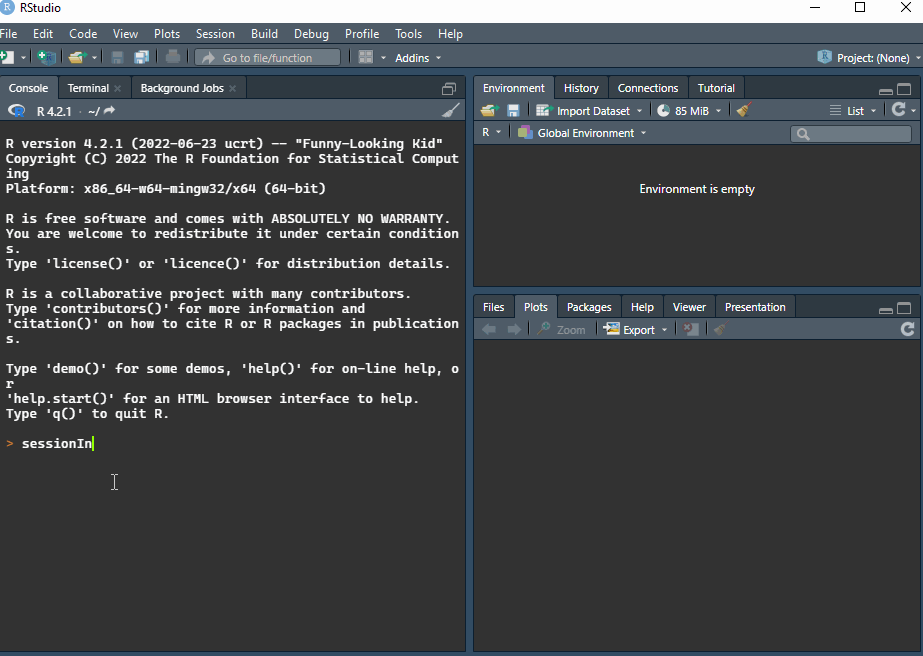Click the Environment search field
The height and width of the screenshot is (656, 923).
(851, 134)
